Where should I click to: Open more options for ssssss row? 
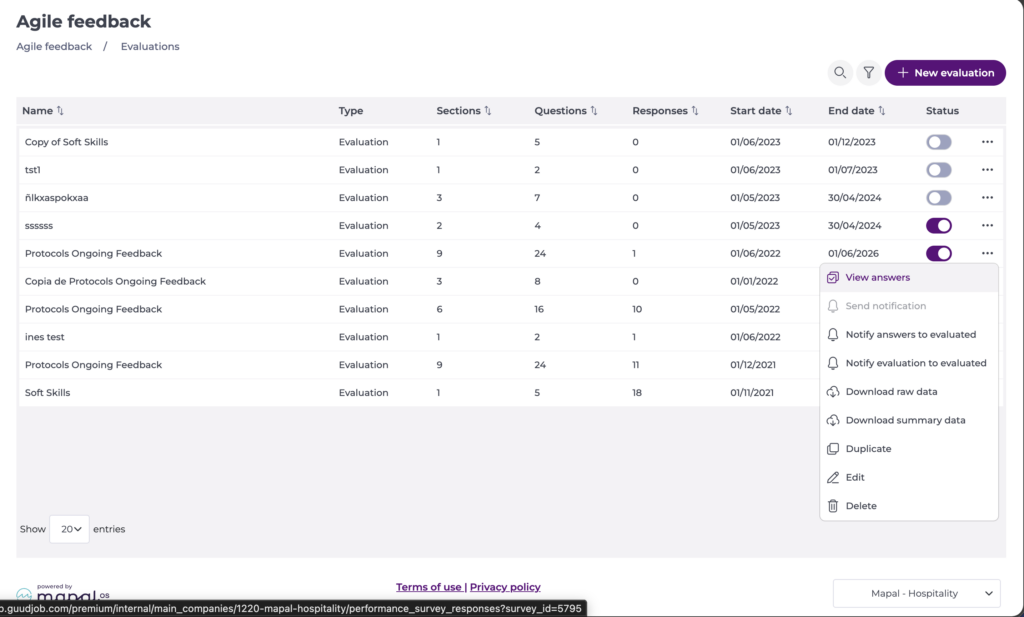click(987, 225)
